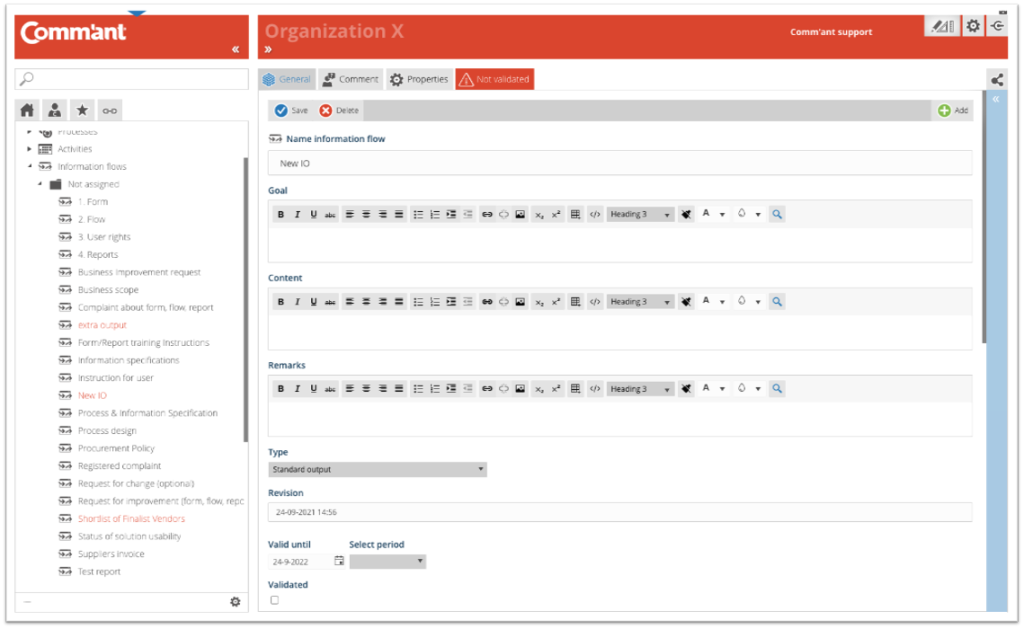1024x629 pixels.
Task: Insert a table in the Remarks editor
Action: pos(575,388)
